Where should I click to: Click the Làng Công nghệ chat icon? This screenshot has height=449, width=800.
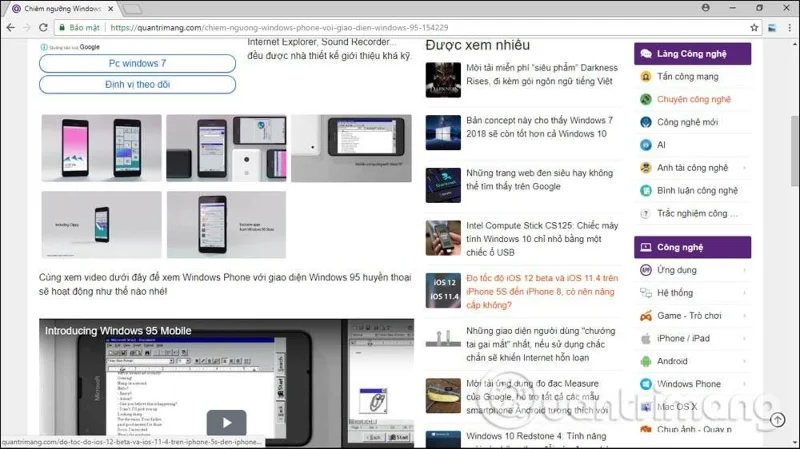(646, 54)
